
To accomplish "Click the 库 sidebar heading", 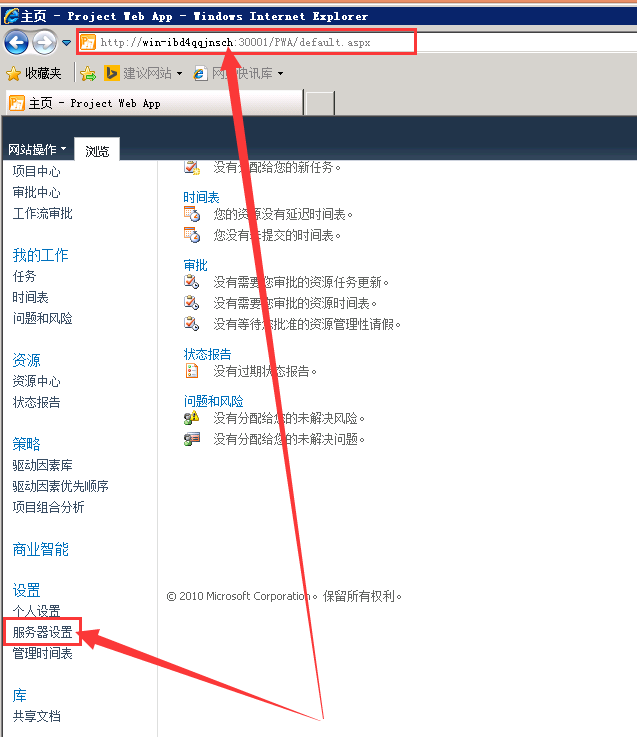I will click(20, 695).
